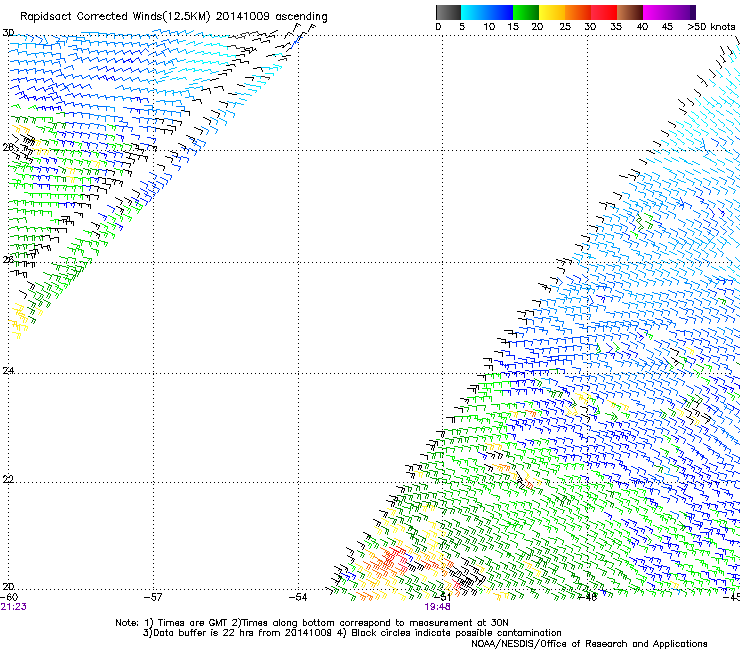Click the legend tick label 25
Viewport: 740px width, 650px height.
click(x=565, y=27)
